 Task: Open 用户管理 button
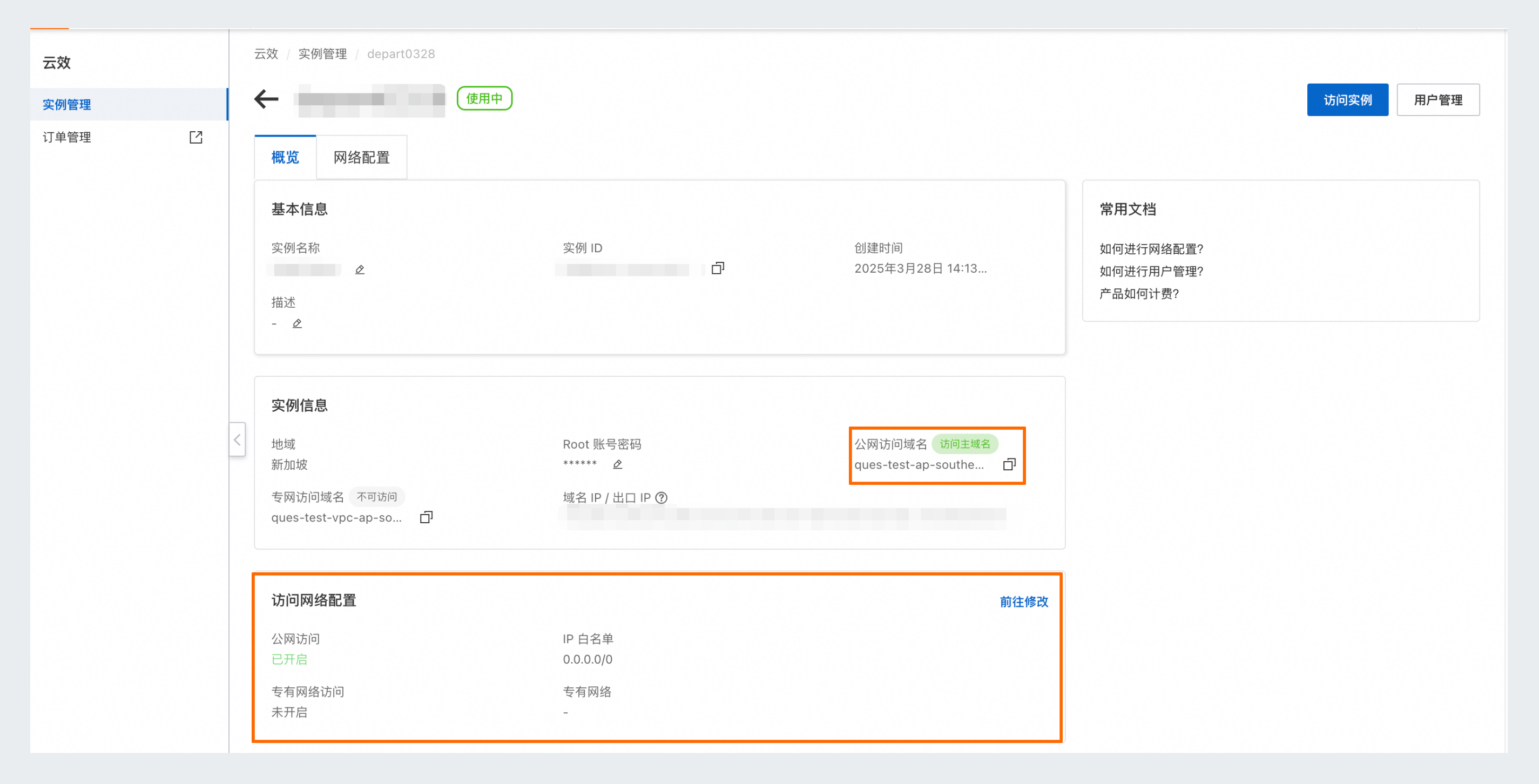[1437, 100]
